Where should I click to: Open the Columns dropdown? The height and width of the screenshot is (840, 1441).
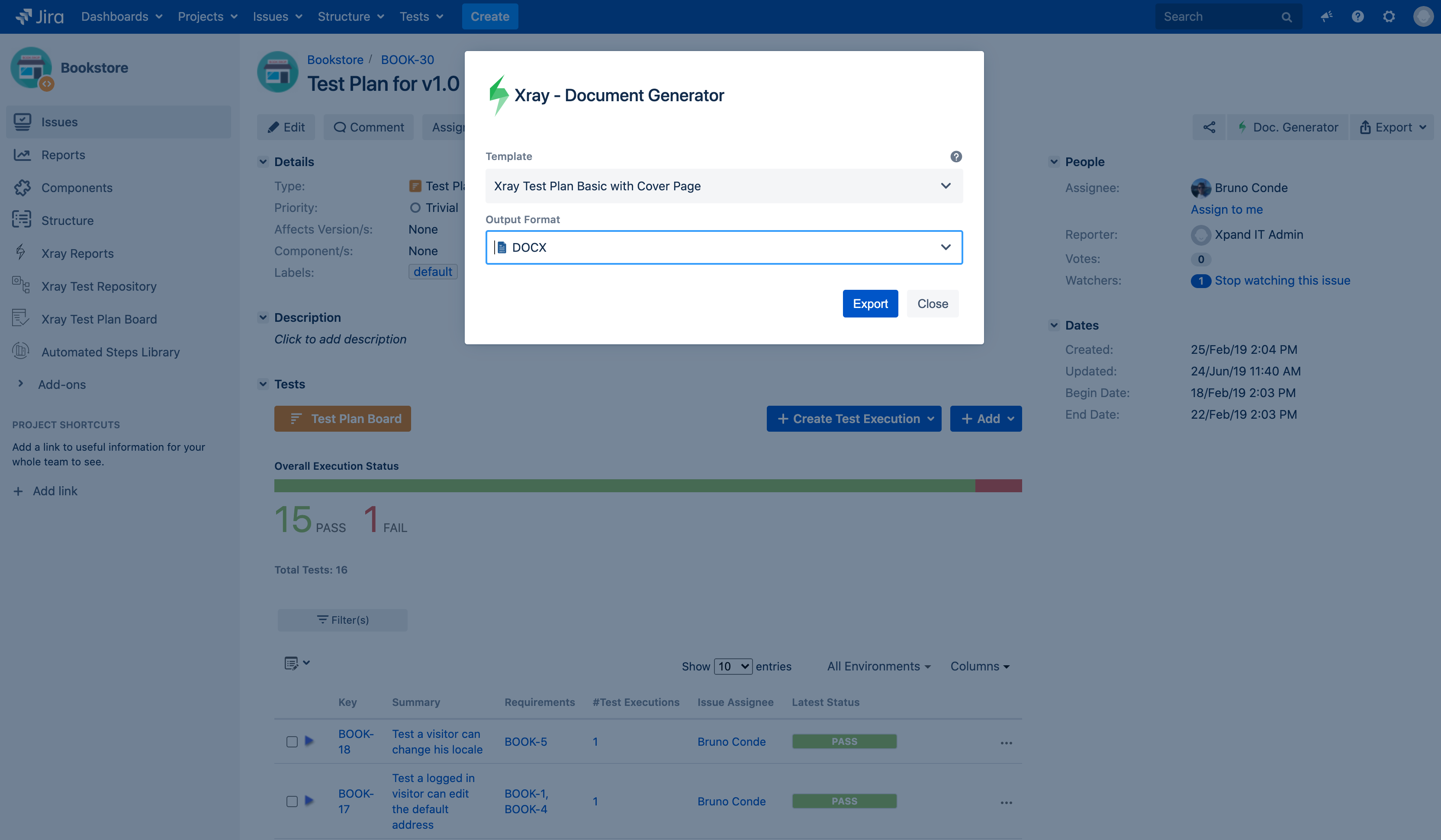[980, 666]
